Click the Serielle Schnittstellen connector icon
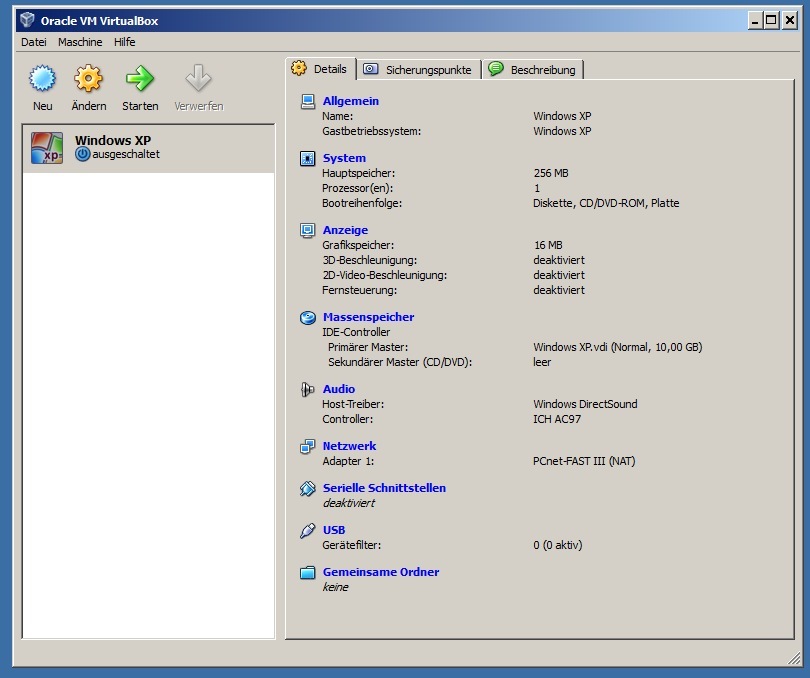The image size is (810, 678). point(307,488)
